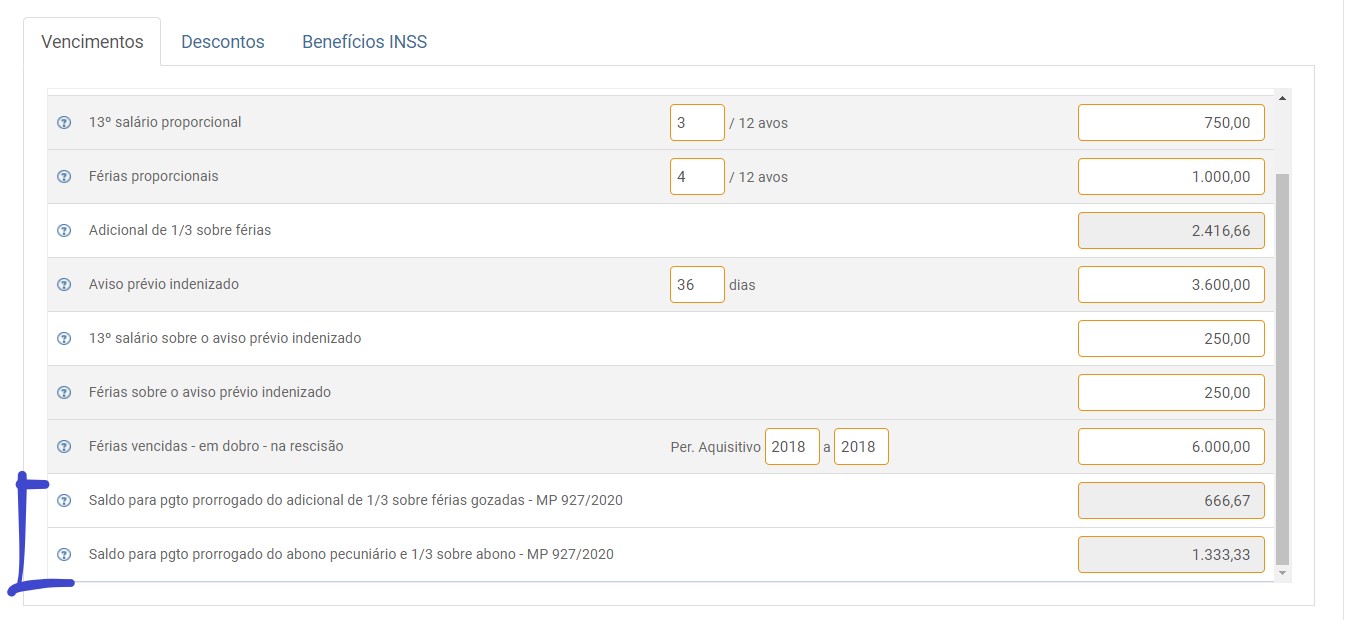Click help icon for Adicional de 1/3 sobre férias
This screenshot has width=1349, height=620.
pyautogui.click(x=65, y=231)
